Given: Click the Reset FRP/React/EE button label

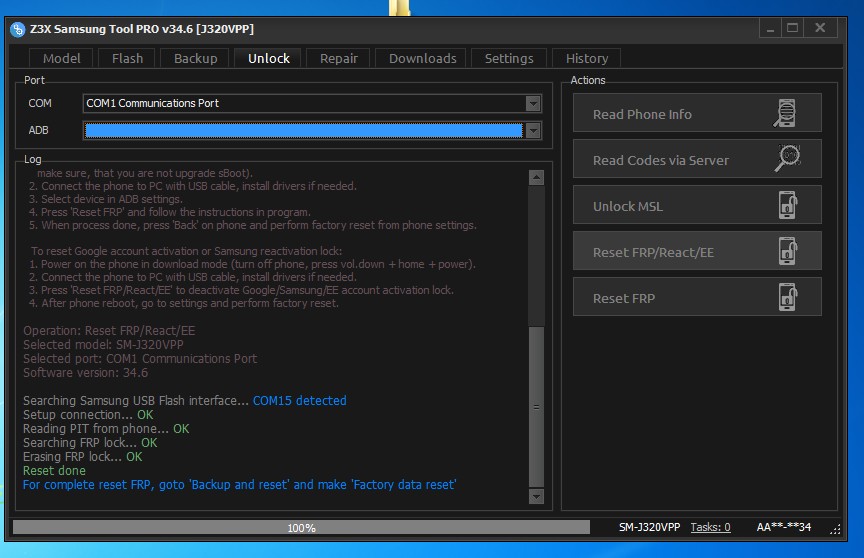Looking at the screenshot, I should (653, 252).
